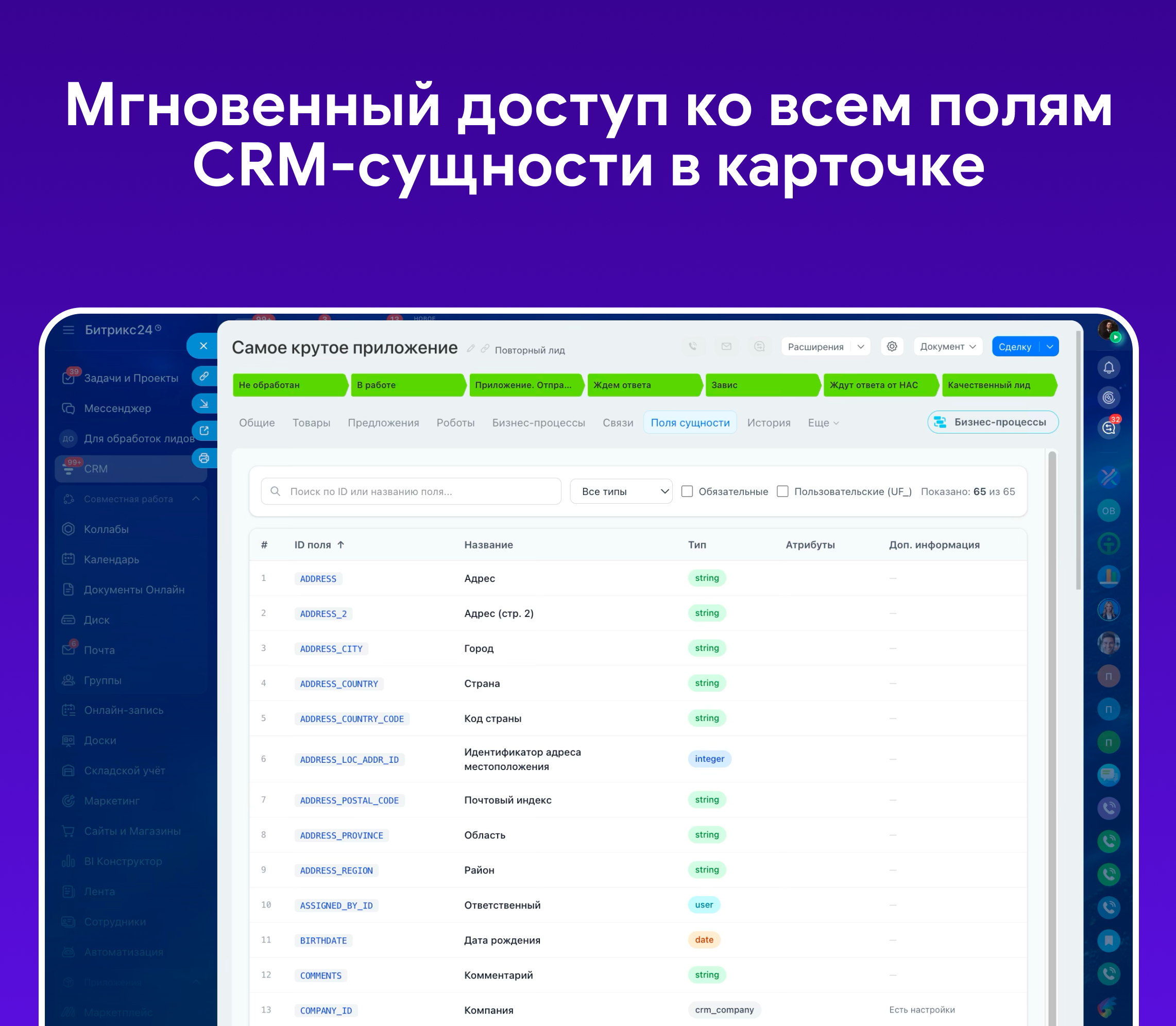Image resolution: width=1176 pixels, height=1026 pixels.
Task: Open the Роботы tab
Action: tap(455, 422)
